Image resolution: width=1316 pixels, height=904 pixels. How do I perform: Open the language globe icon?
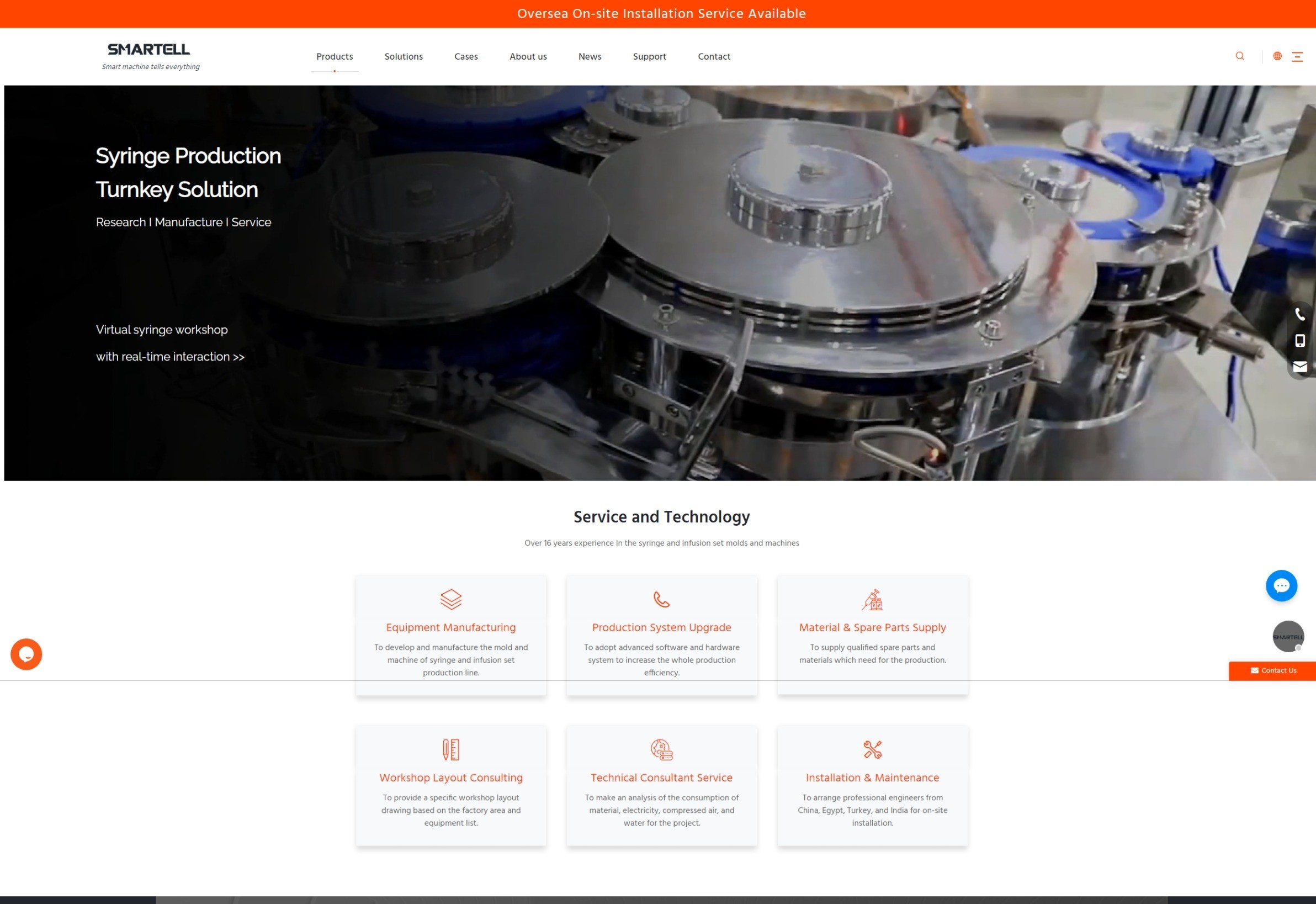1277,56
